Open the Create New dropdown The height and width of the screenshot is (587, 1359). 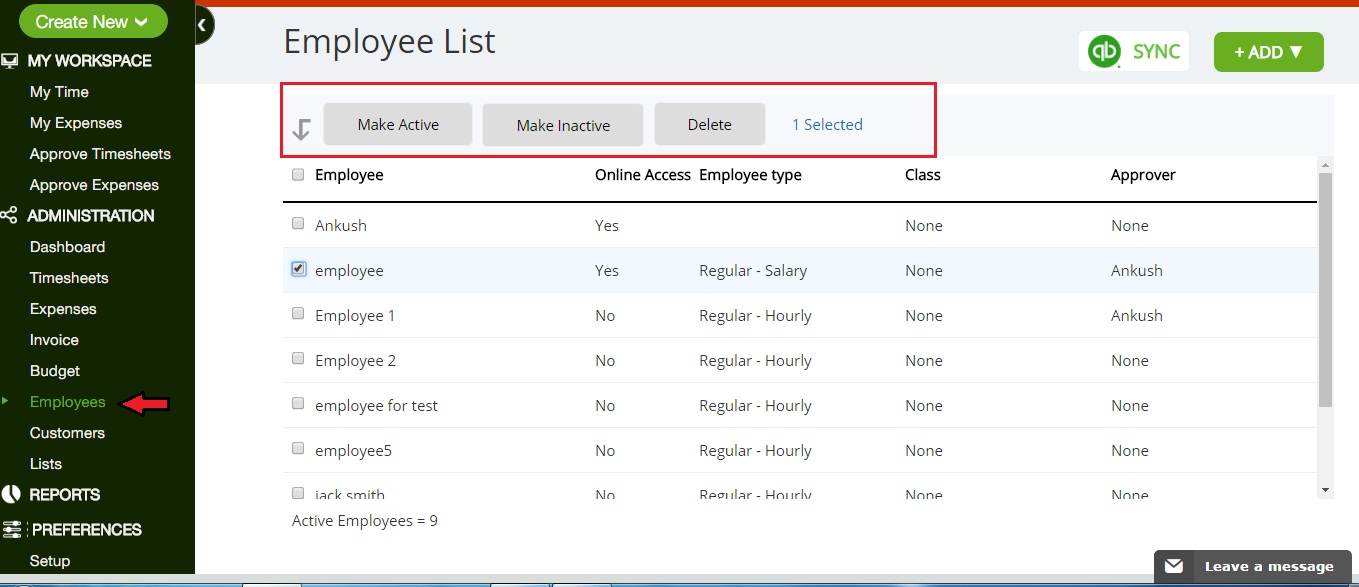coord(93,22)
